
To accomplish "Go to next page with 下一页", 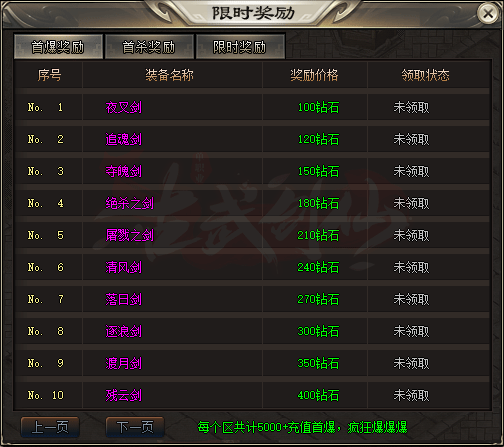I will (x=135, y=427).
